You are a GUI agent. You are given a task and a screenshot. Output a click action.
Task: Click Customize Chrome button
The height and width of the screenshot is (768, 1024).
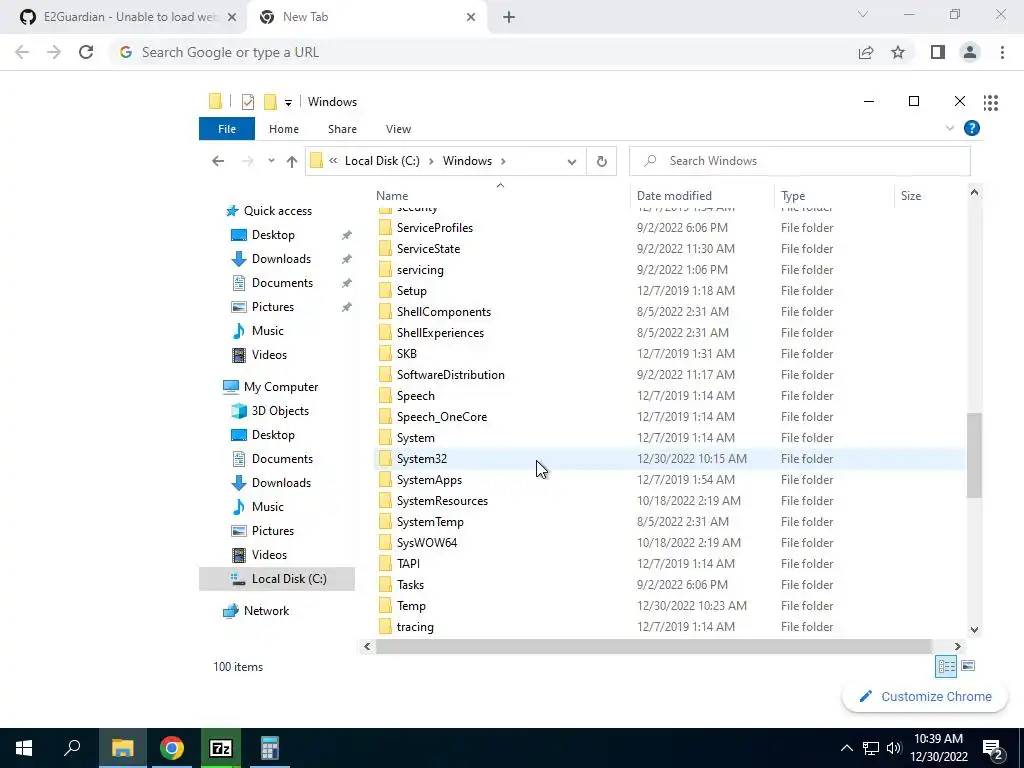pos(925,697)
